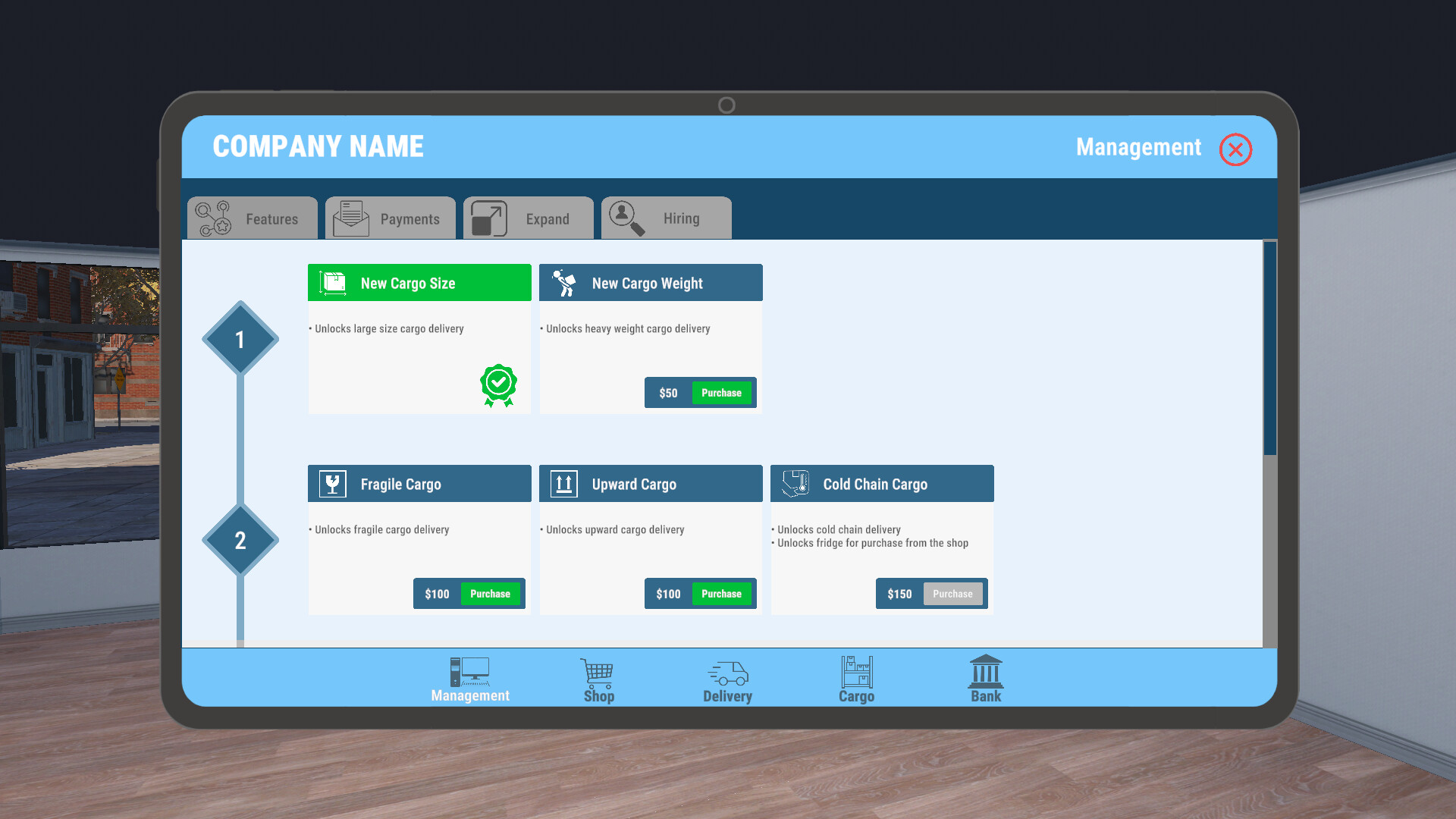Screen dimensions: 1456x819
Task: Click the Fragile Cargo glass icon
Action: 333,484
